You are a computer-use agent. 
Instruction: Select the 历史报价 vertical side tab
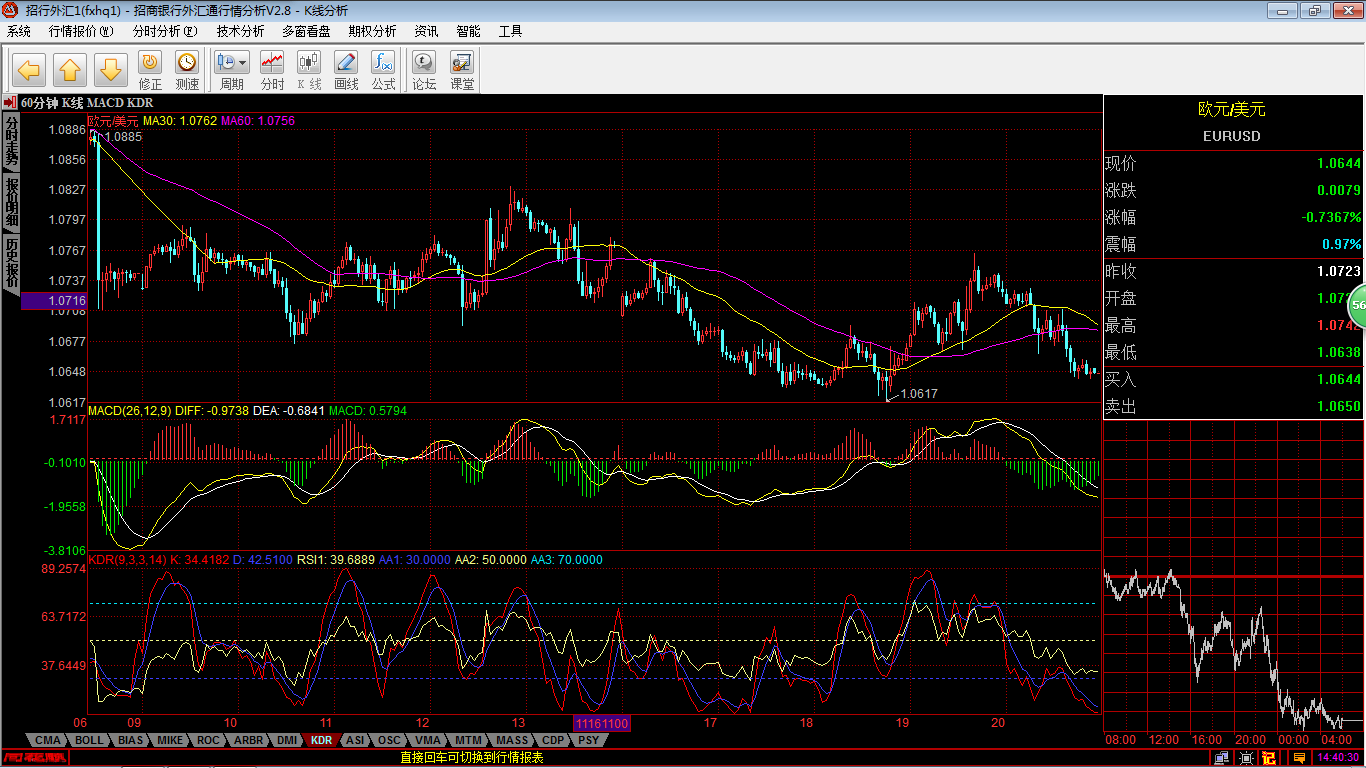11,263
